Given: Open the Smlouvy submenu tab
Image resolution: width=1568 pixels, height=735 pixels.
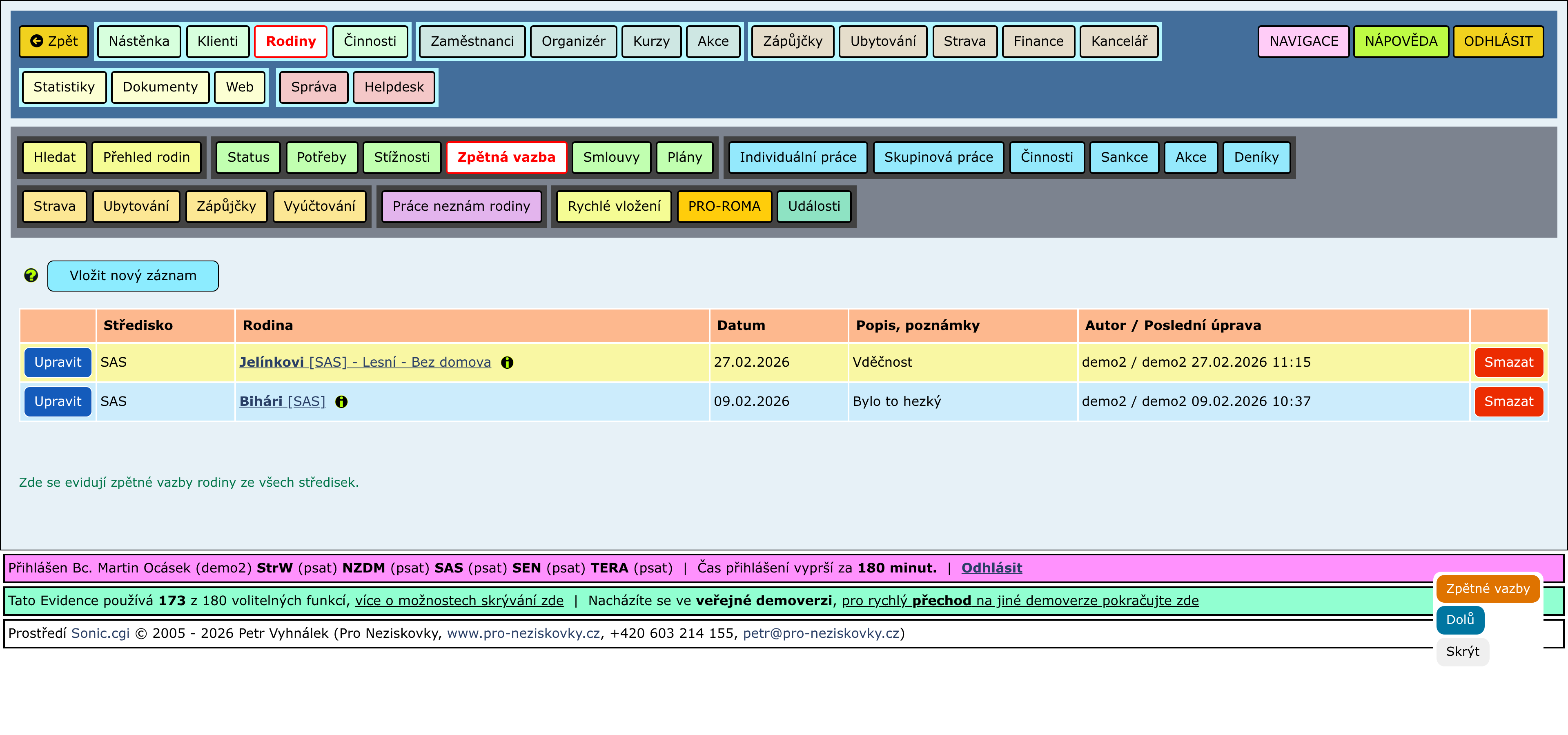Looking at the screenshot, I should pyautogui.click(x=610, y=158).
